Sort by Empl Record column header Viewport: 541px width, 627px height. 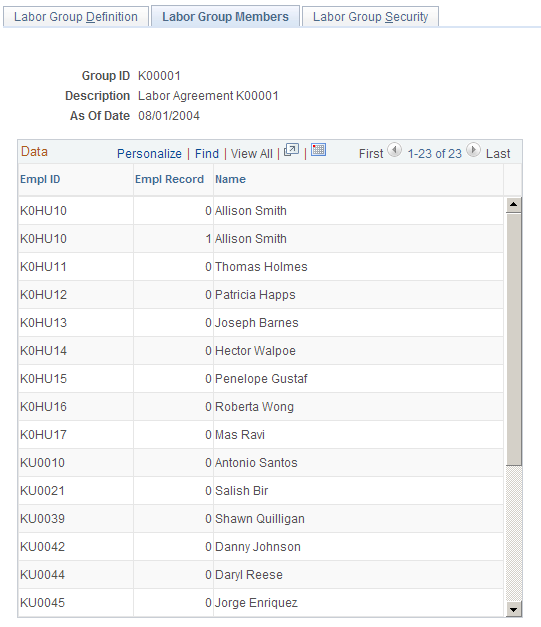click(x=170, y=179)
